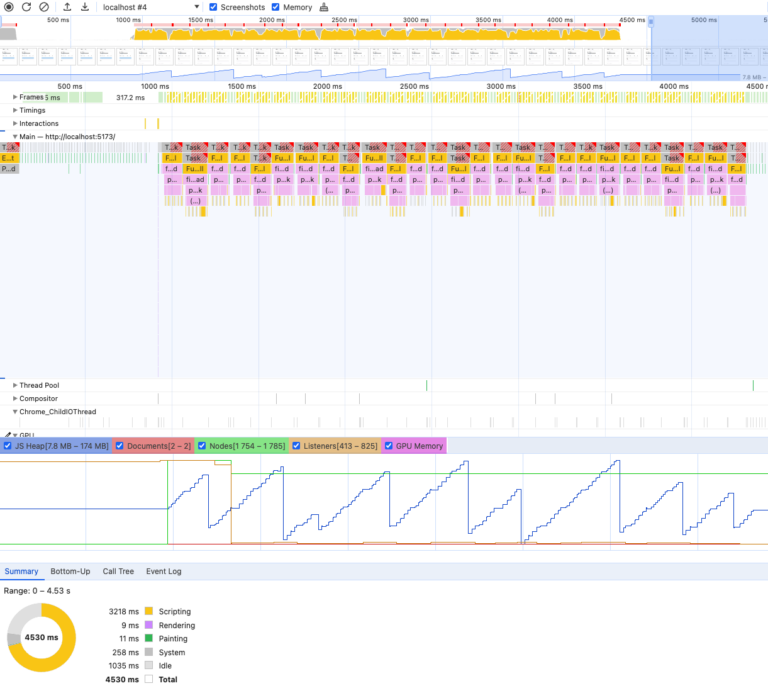This screenshot has height=693, width=768.
Task: Toggle the Listeners counter checkbox
Action: (x=296, y=446)
